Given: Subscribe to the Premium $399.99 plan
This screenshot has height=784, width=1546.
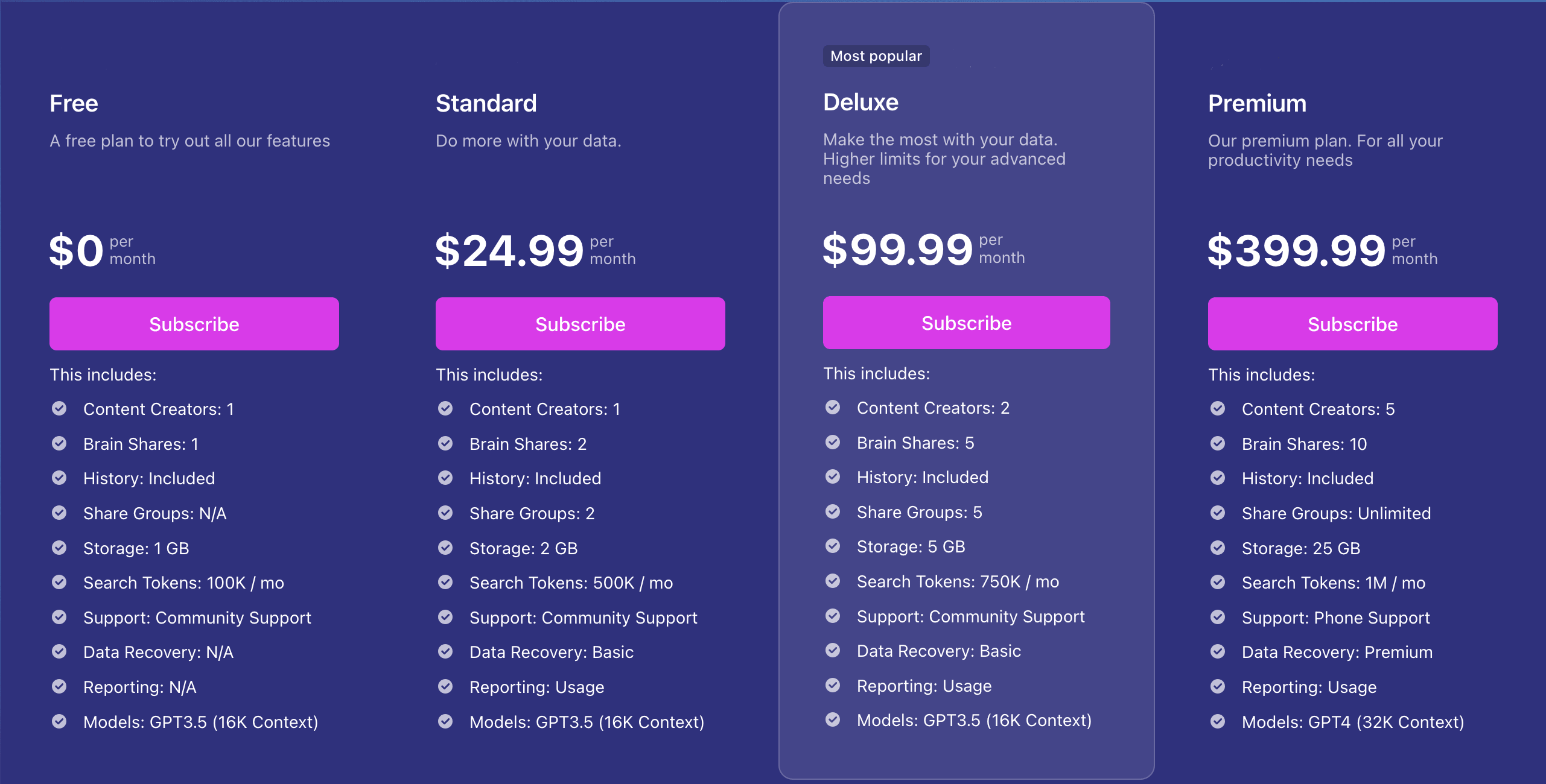Looking at the screenshot, I should coord(1352,324).
